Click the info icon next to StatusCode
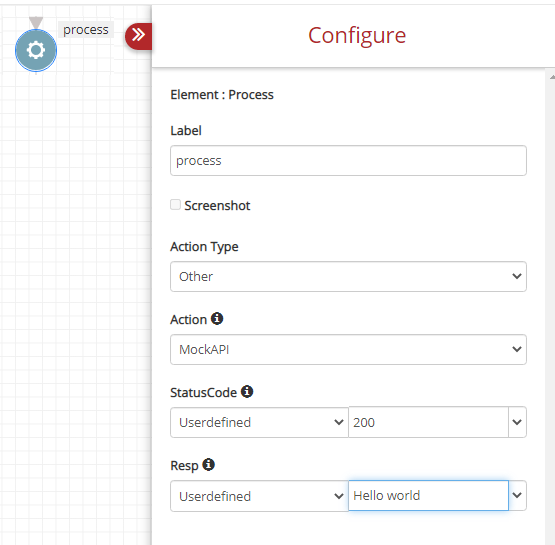555x545 pixels. 247,391
